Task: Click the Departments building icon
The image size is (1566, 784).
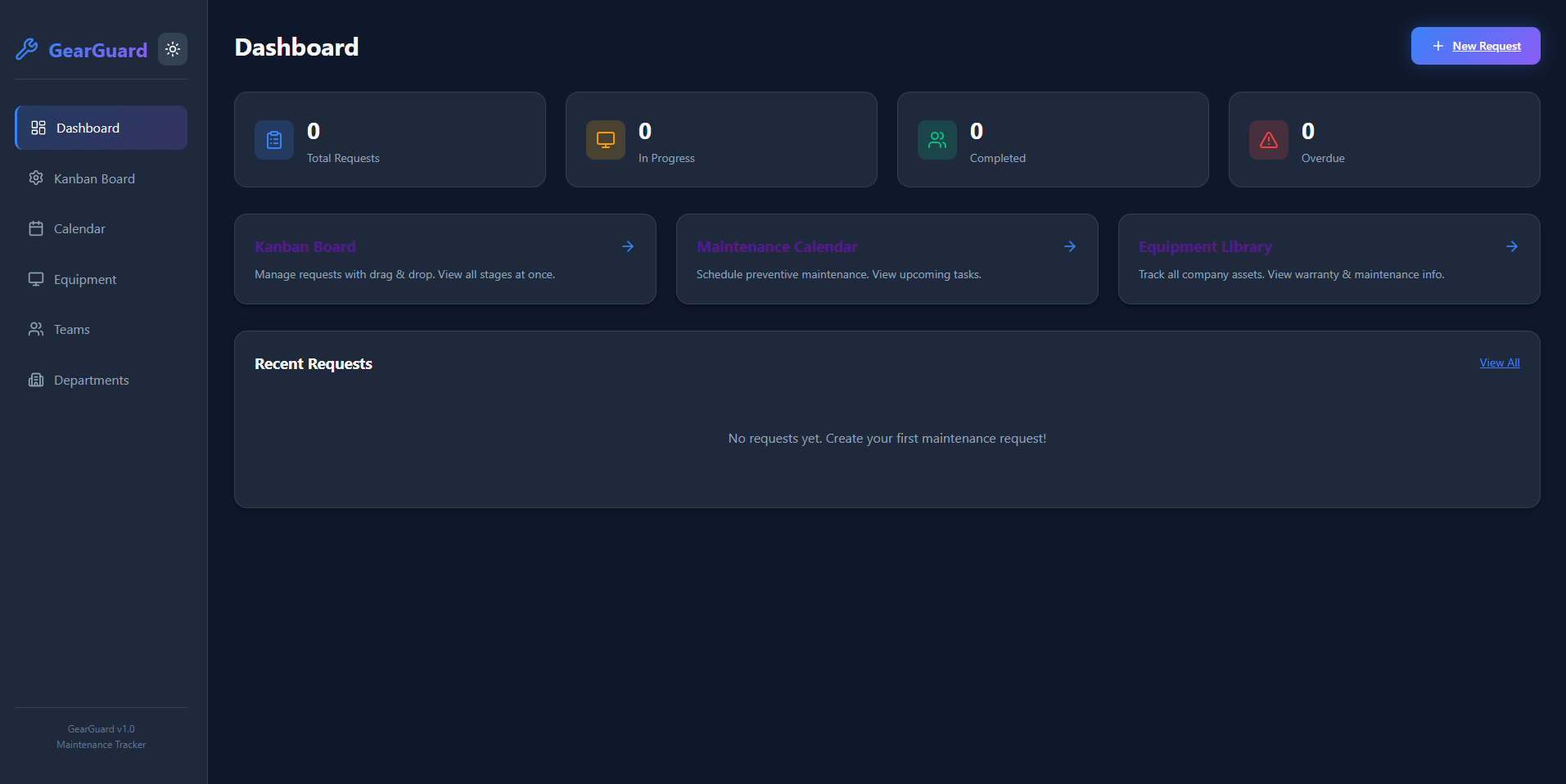Action: coord(36,380)
